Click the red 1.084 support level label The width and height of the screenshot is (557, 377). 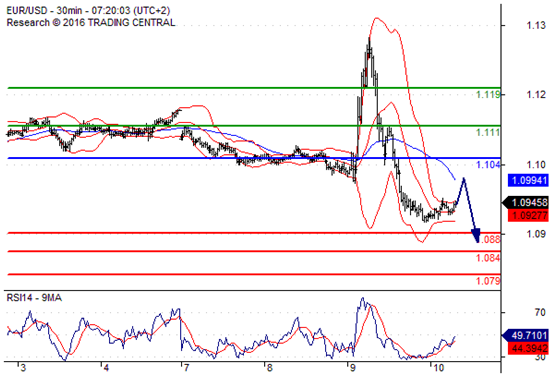[488, 258]
